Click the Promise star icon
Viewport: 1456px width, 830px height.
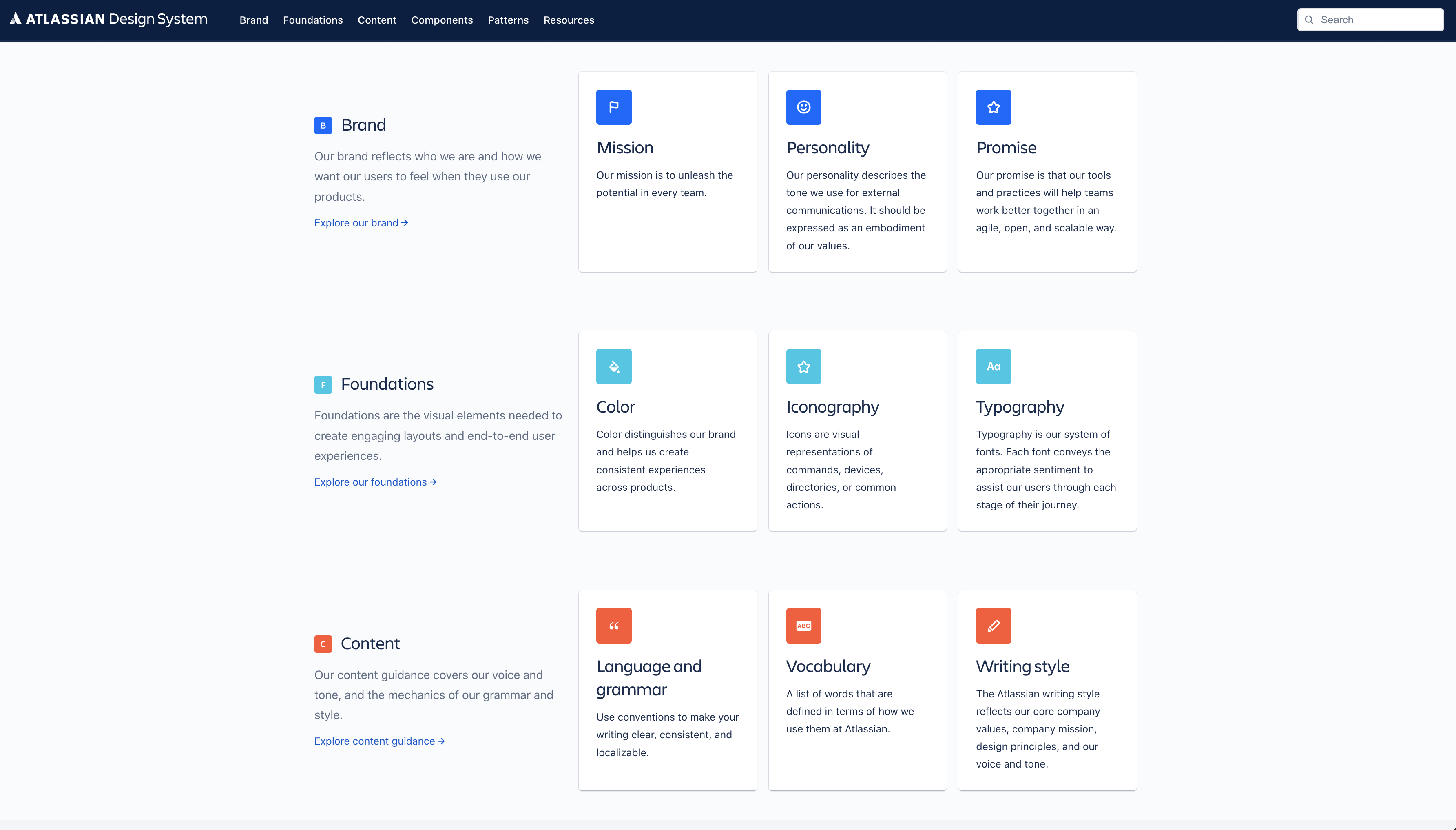click(x=993, y=107)
